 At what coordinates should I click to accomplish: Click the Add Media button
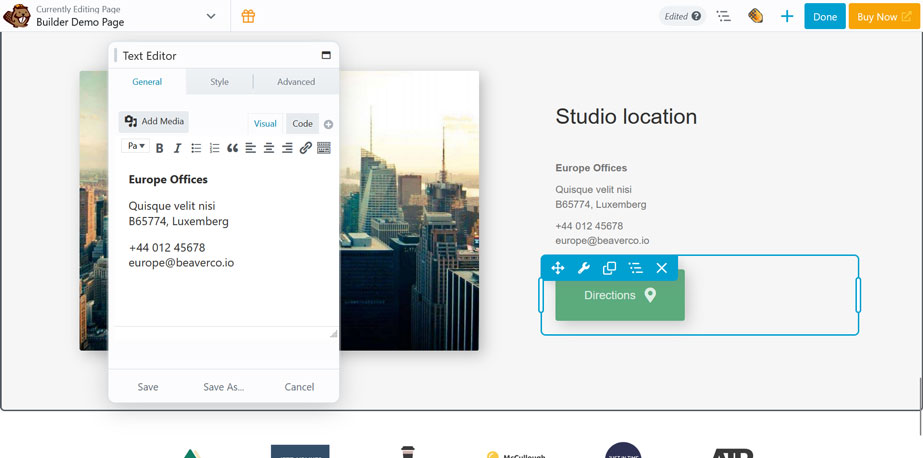coord(154,121)
